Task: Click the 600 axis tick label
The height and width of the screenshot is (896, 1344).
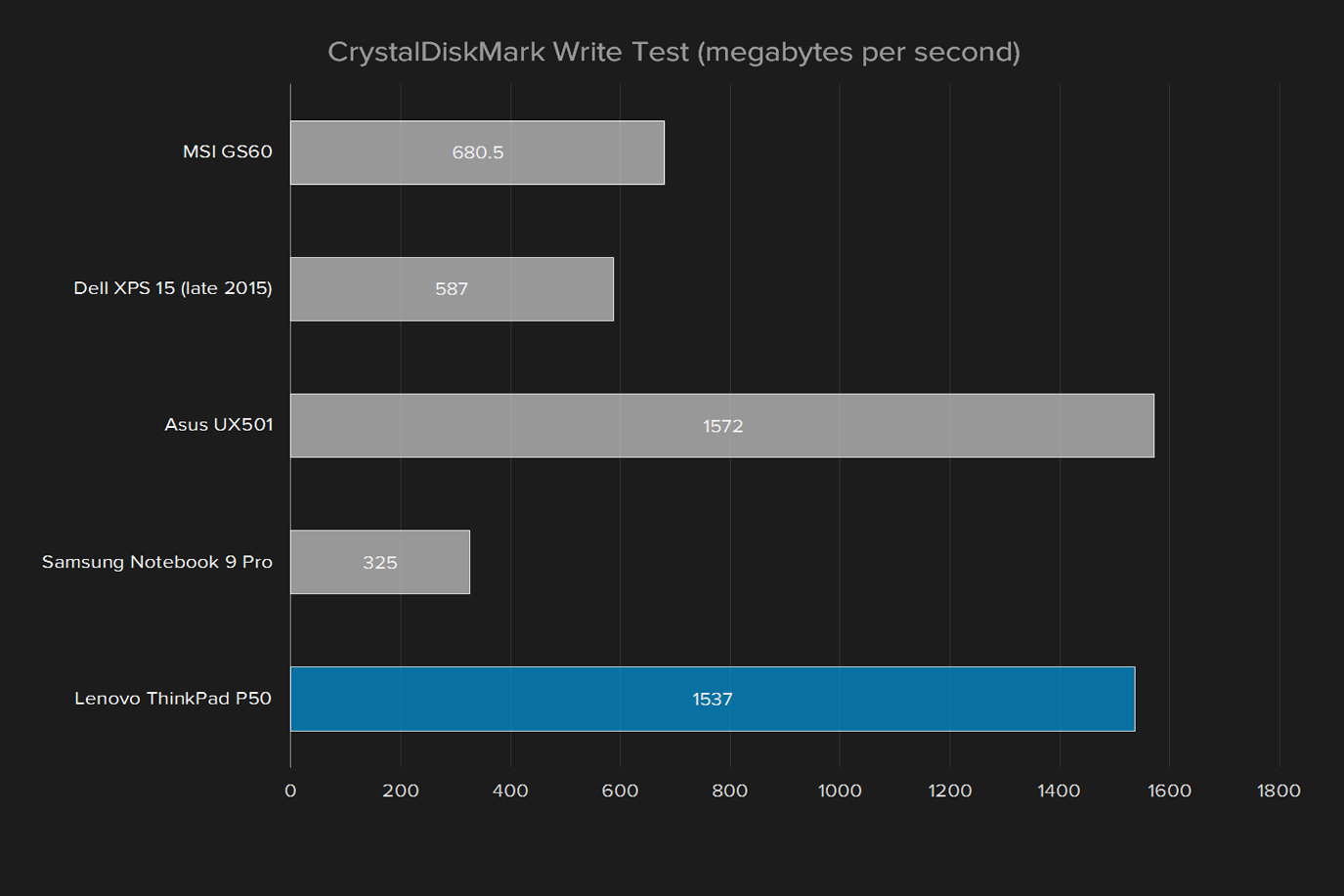Action: pos(620,791)
